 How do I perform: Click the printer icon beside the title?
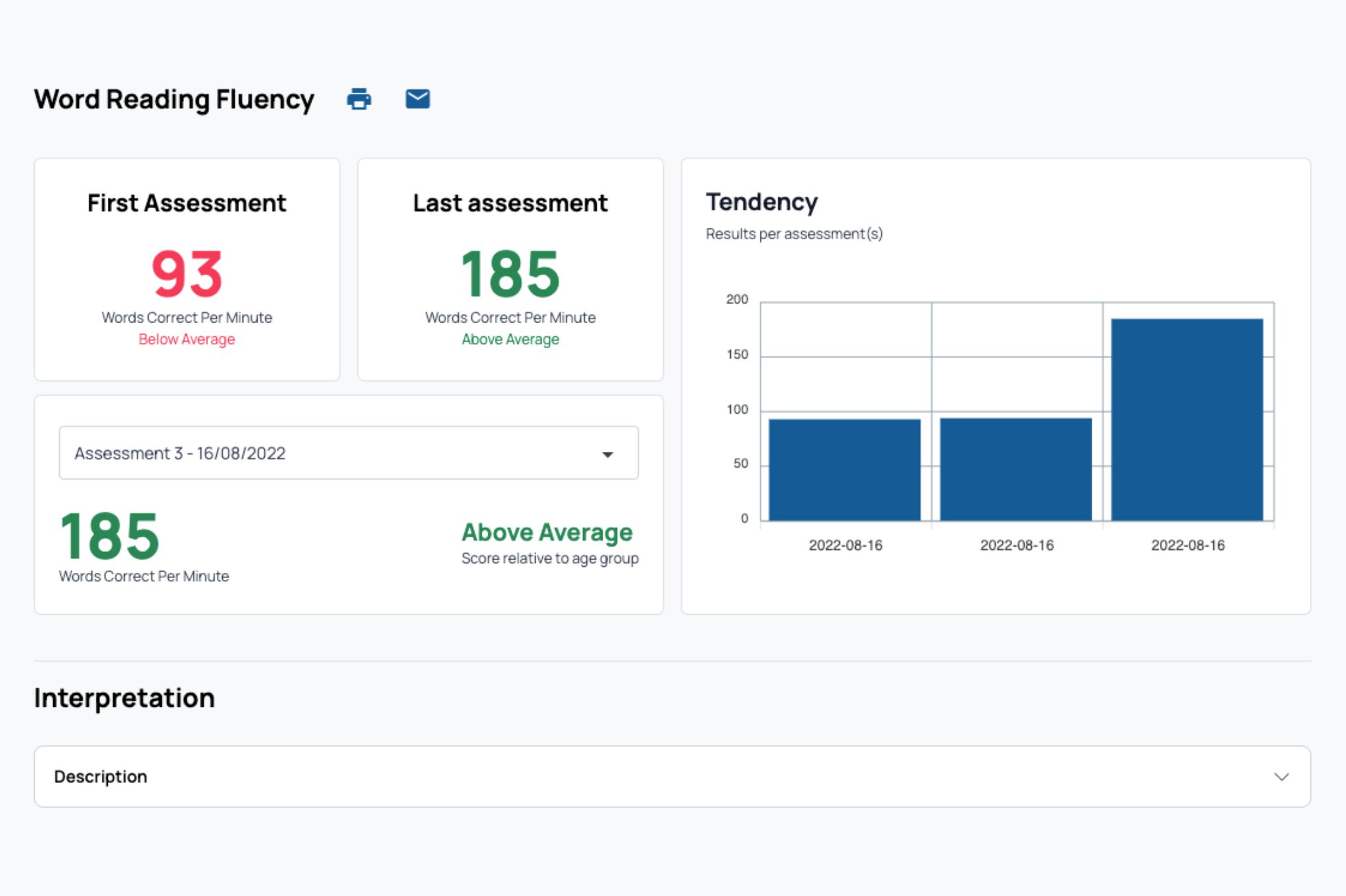point(359,99)
